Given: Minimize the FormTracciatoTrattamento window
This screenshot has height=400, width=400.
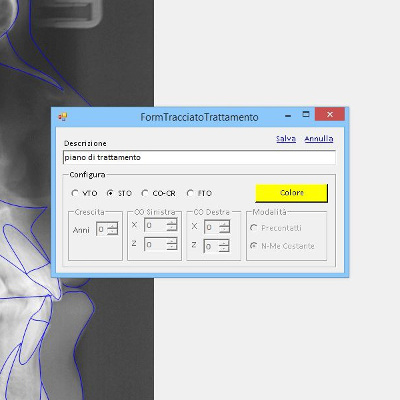Looking at the screenshot, I should pos(288,115).
